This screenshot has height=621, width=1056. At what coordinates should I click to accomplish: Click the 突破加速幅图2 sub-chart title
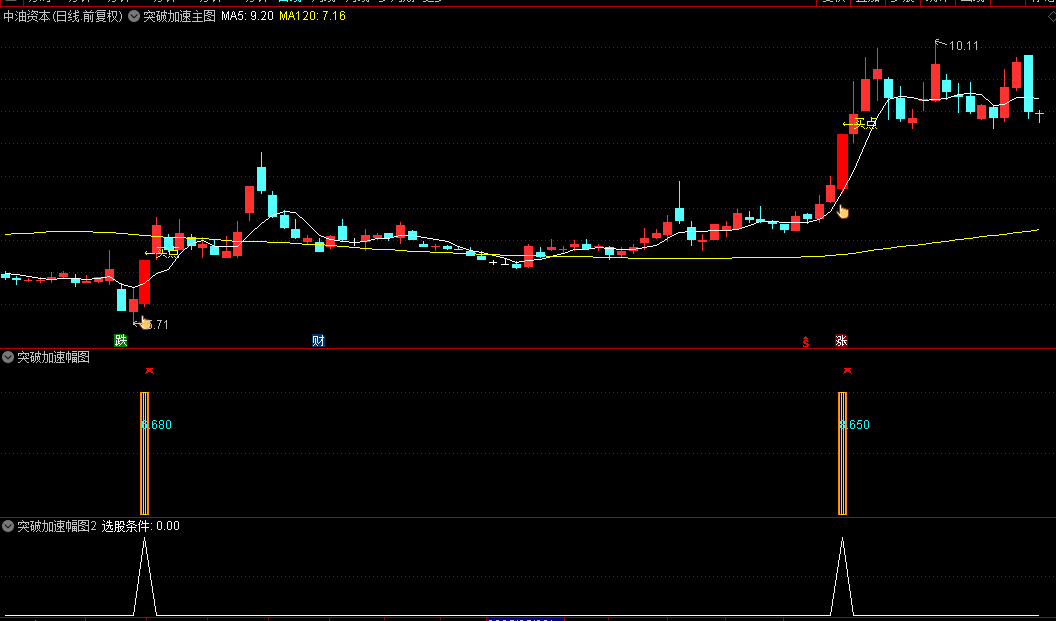click(57, 526)
